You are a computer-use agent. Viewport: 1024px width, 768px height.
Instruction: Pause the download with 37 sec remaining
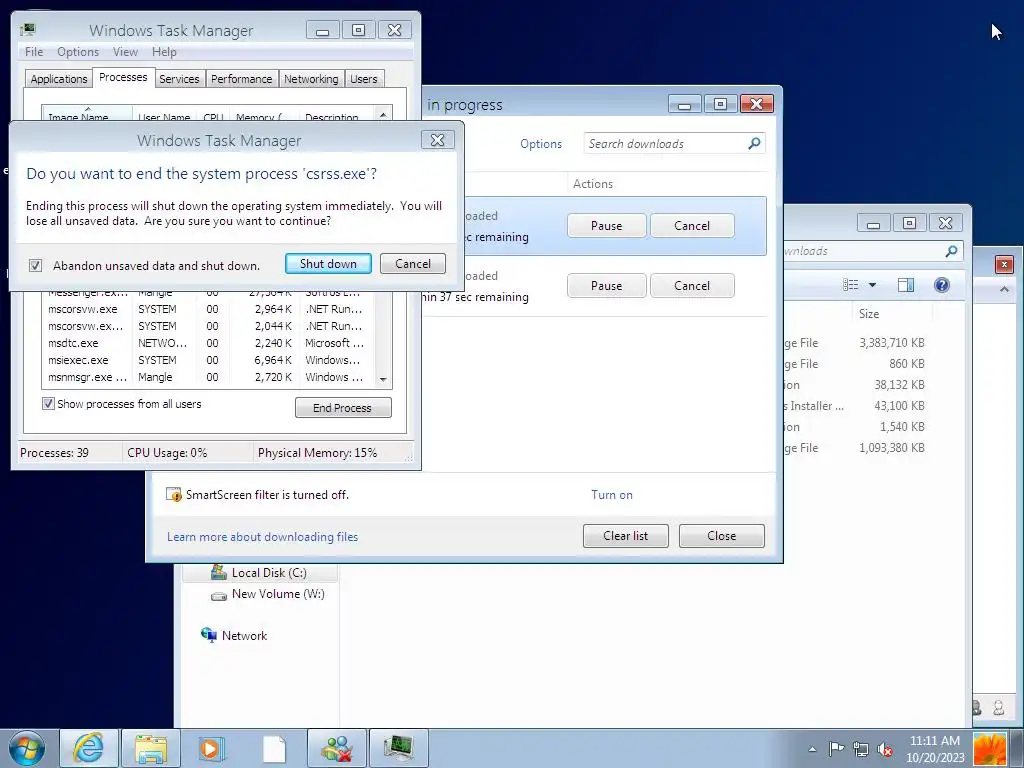tap(607, 285)
